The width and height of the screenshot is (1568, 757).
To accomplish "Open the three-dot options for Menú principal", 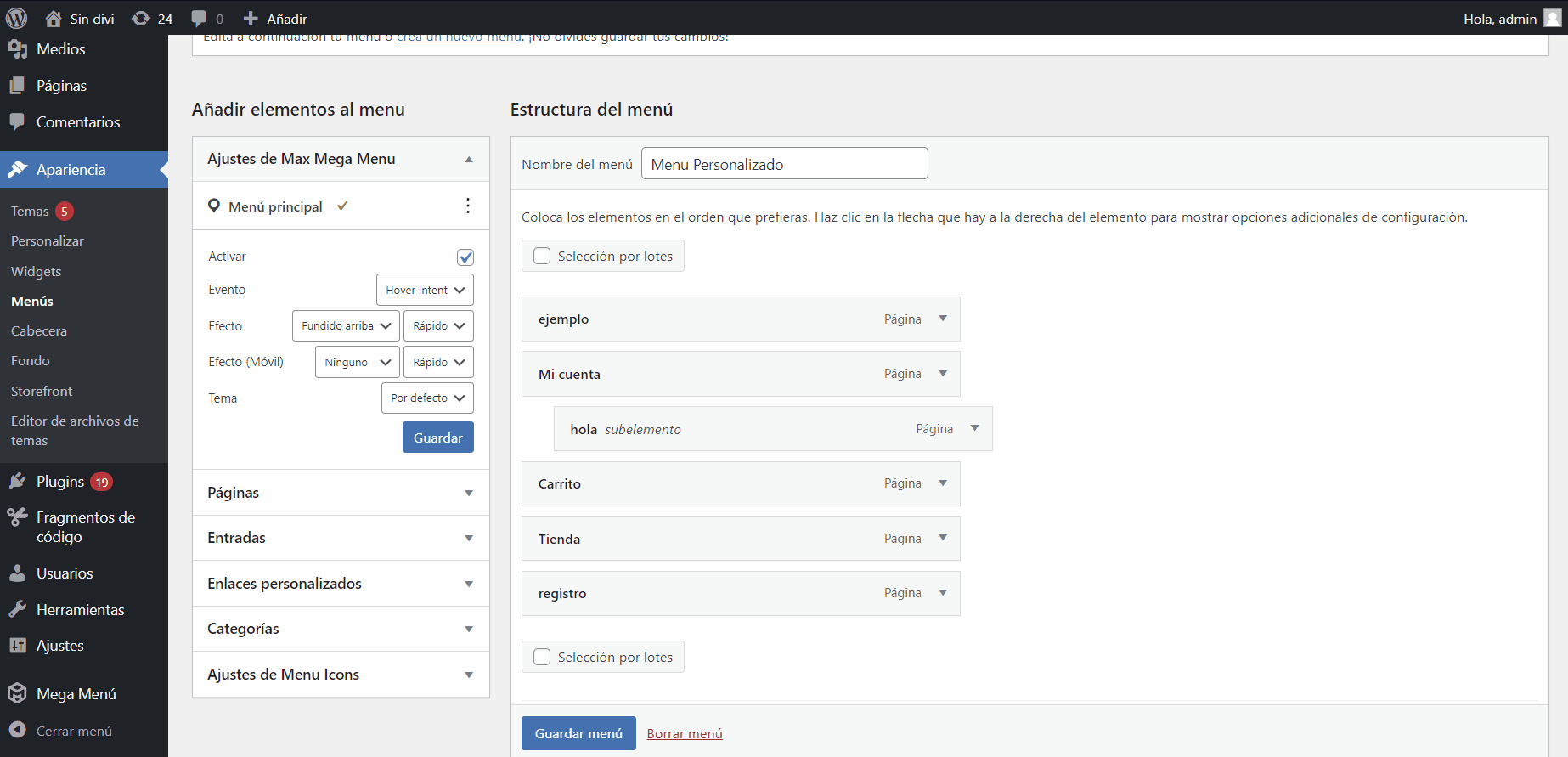I will tap(468, 206).
